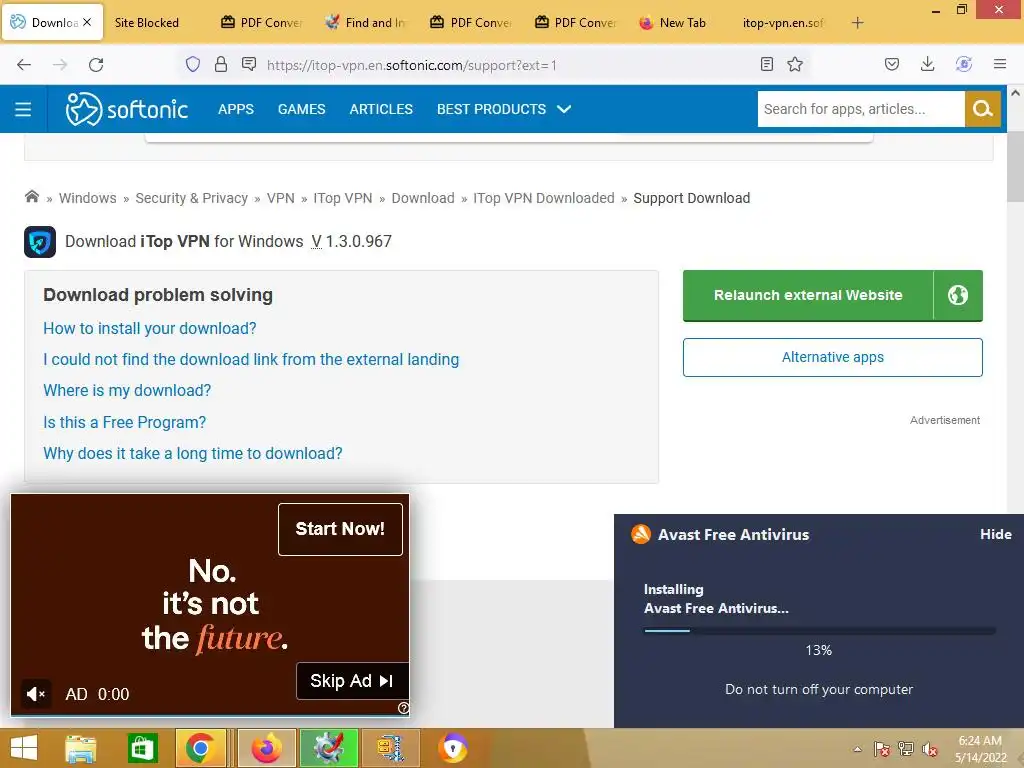Open the tracking protection shield icon
Viewport: 1024px width, 768px height.
coord(193,64)
